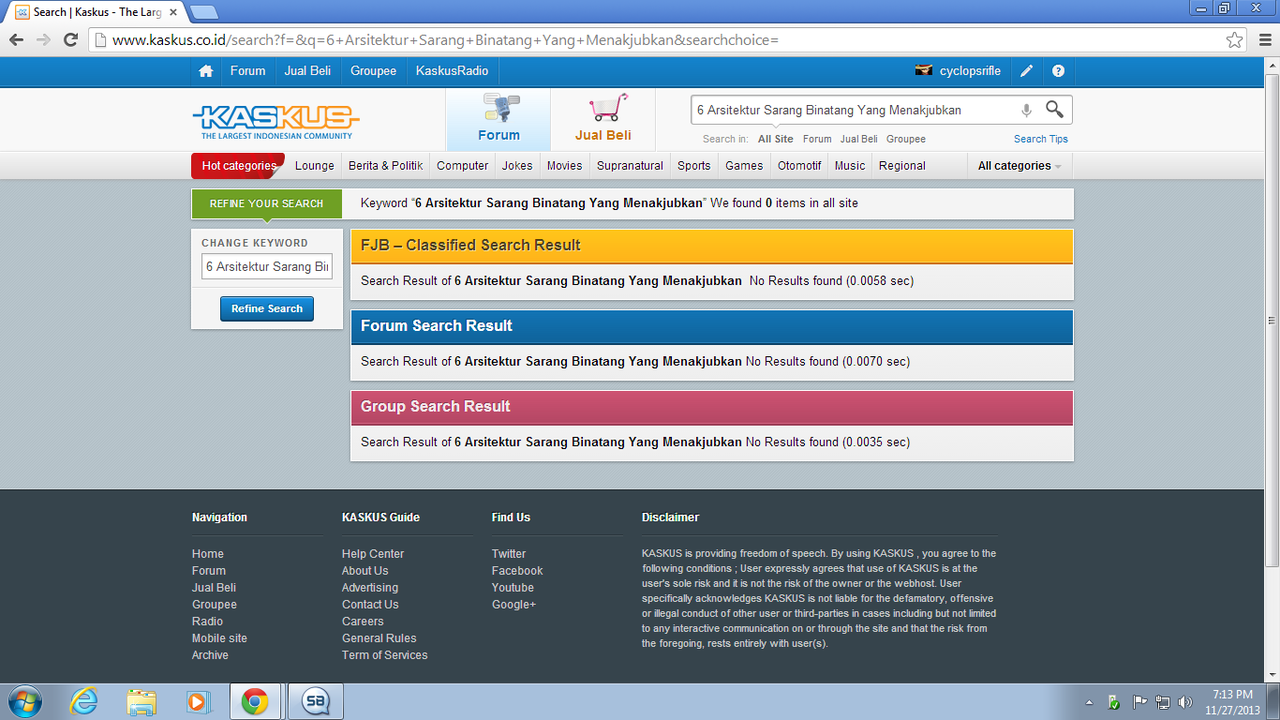Open the question mark help icon
The height and width of the screenshot is (720, 1280).
pos(1058,71)
